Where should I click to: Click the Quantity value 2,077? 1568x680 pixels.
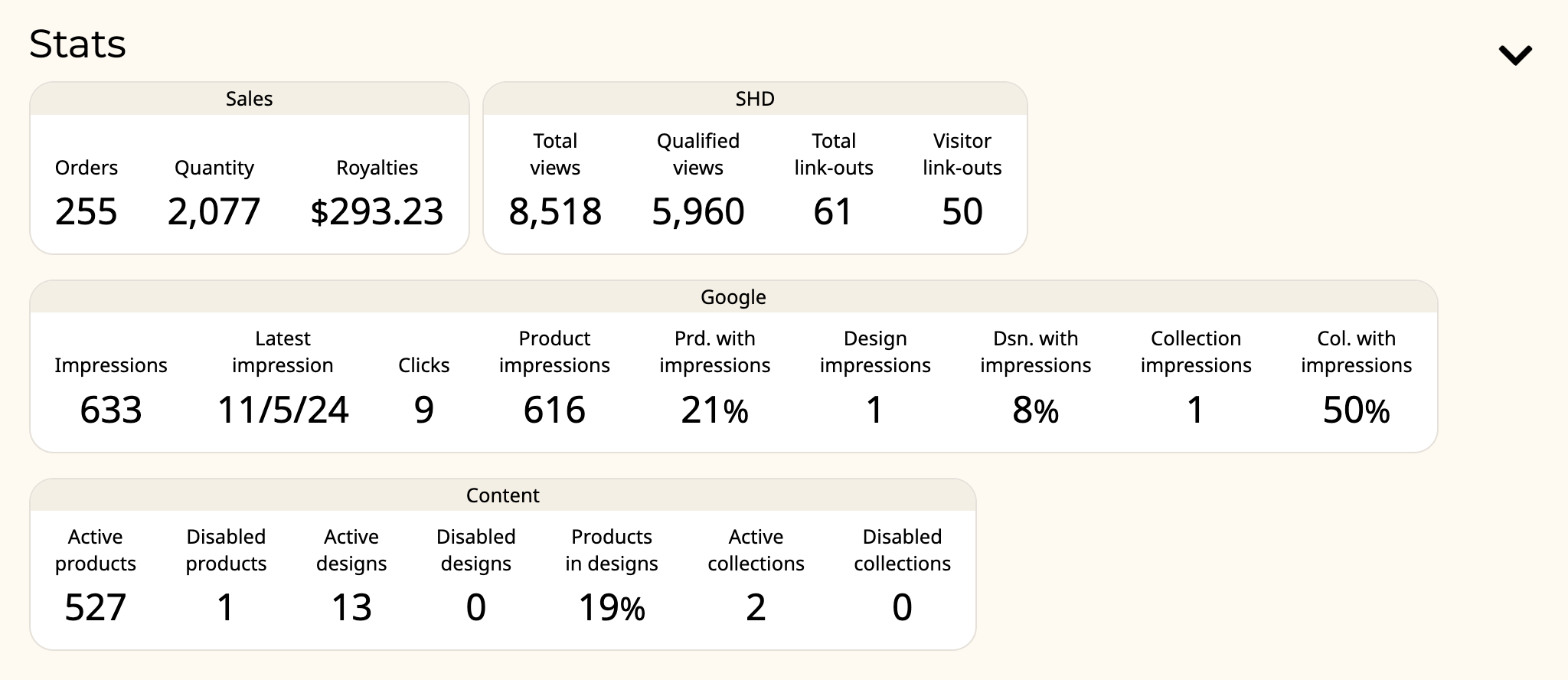pos(214,212)
